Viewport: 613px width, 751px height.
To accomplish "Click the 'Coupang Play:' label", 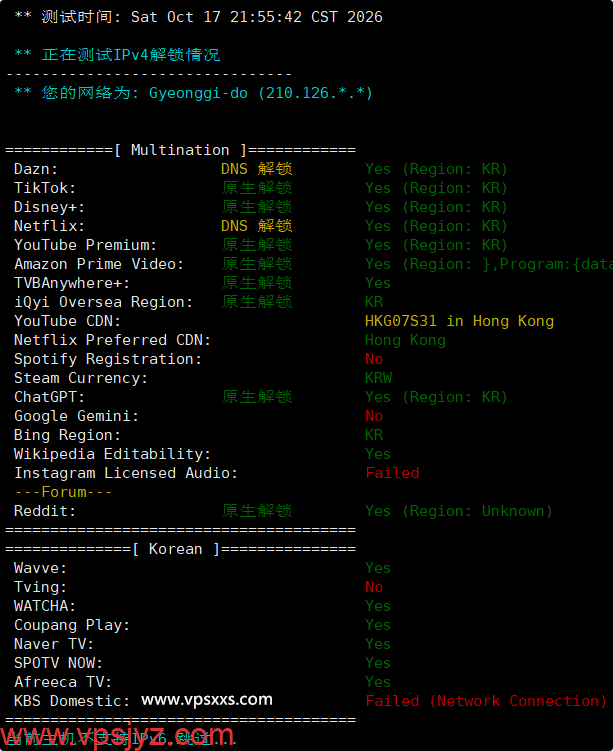I will tap(72, 625).
